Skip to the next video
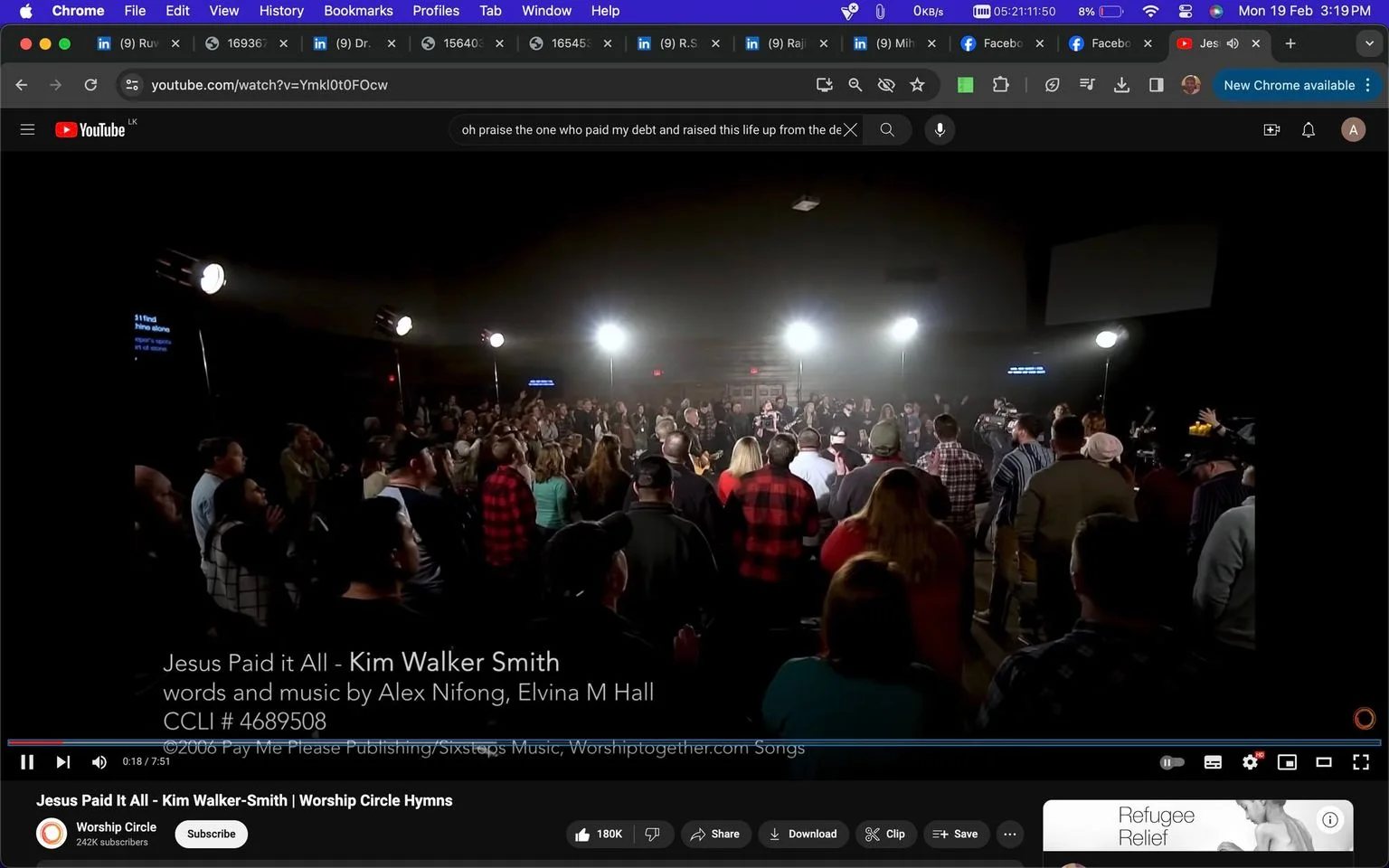 tap(62, 762)
